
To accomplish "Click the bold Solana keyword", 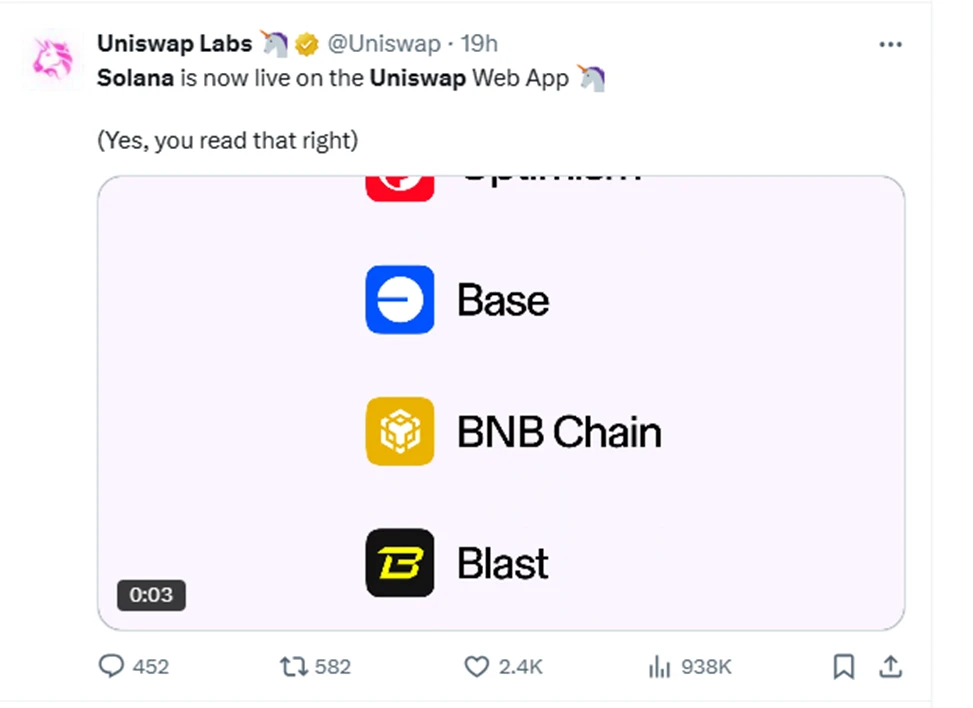I will click(136, 79).
